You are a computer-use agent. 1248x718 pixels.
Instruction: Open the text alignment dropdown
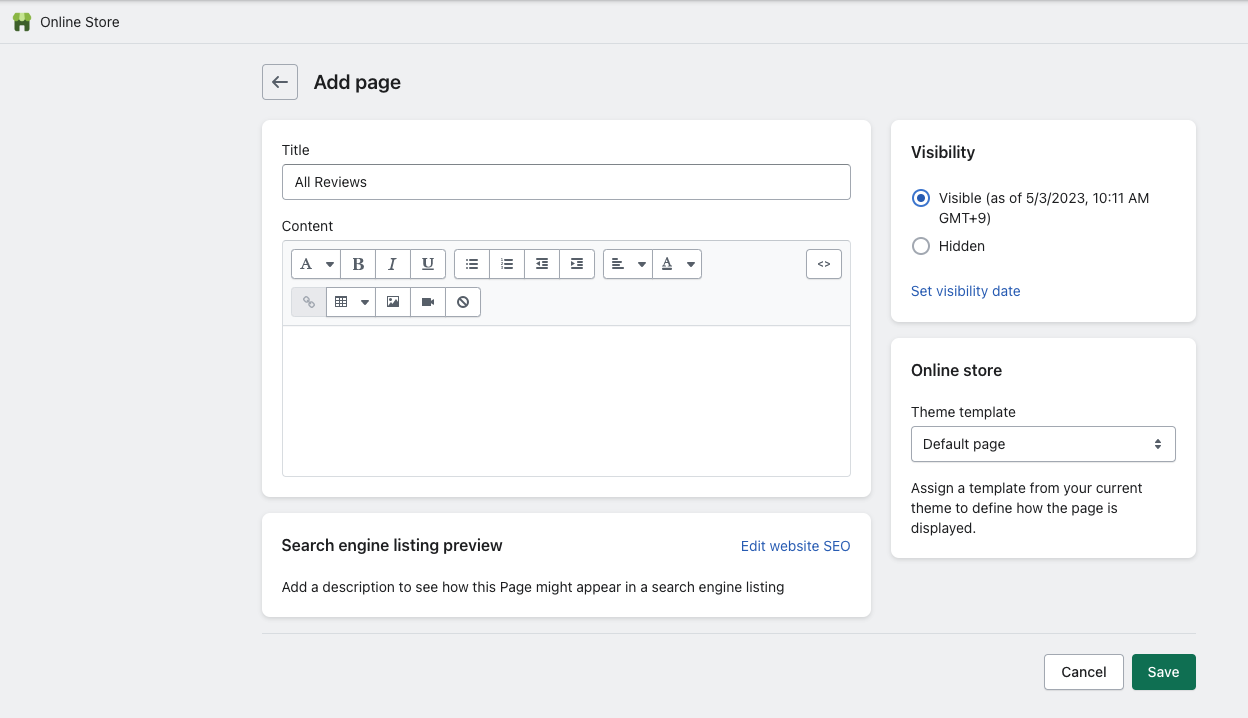(628, 264)
